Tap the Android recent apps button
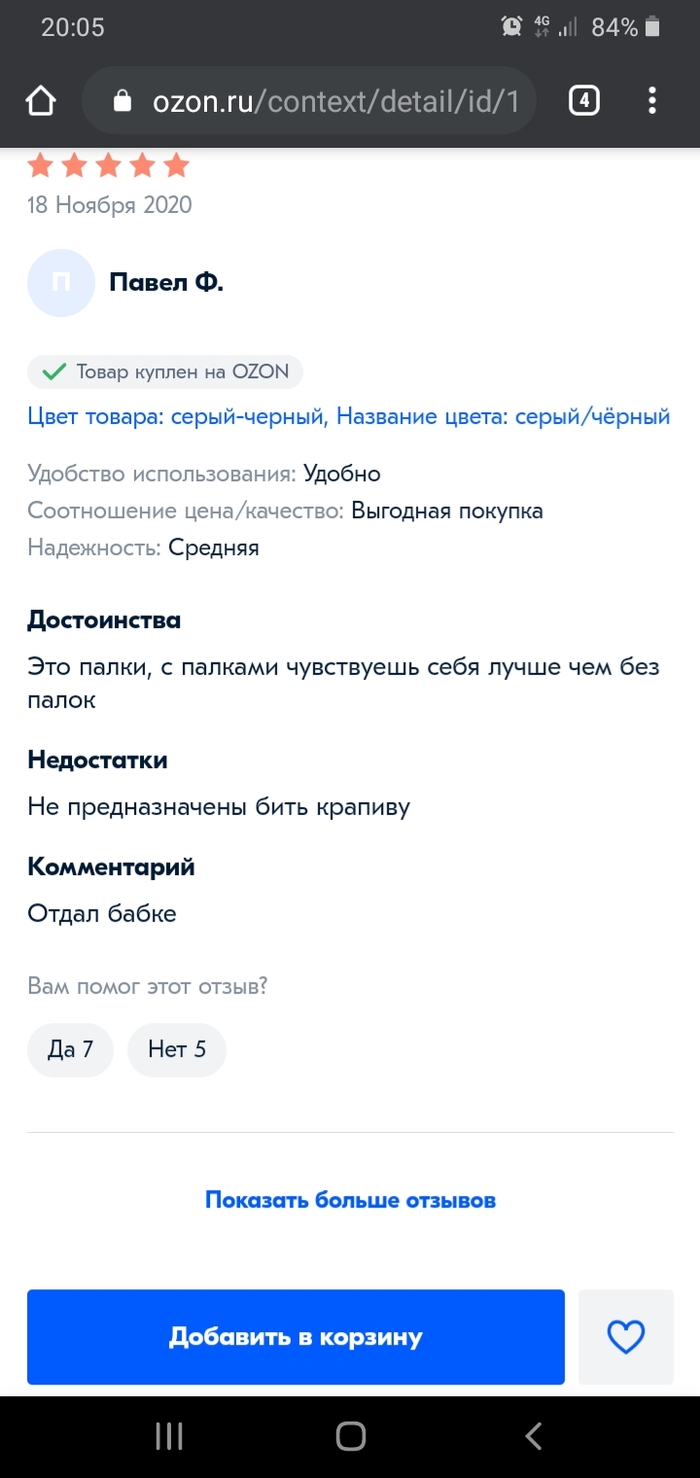 click(x=169, y=1437)
